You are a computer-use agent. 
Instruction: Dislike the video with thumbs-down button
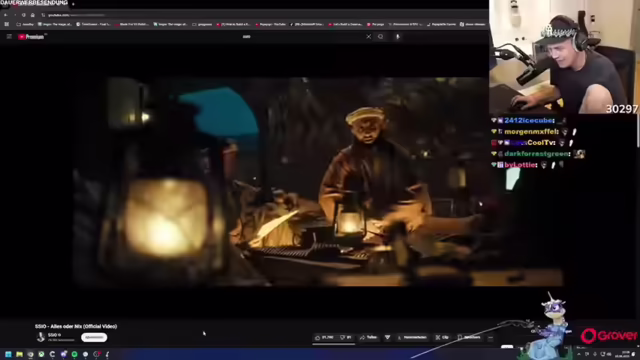345,338
